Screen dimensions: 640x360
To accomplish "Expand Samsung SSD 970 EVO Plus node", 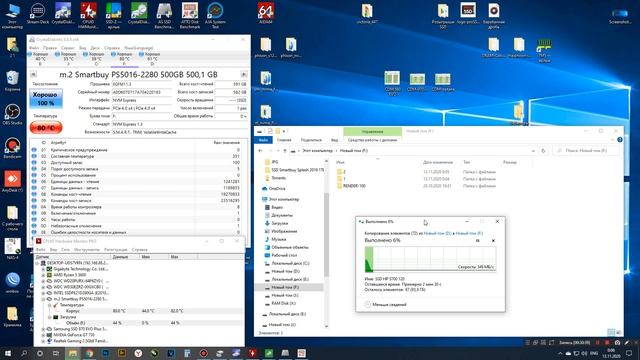I will tap(43, 329).
